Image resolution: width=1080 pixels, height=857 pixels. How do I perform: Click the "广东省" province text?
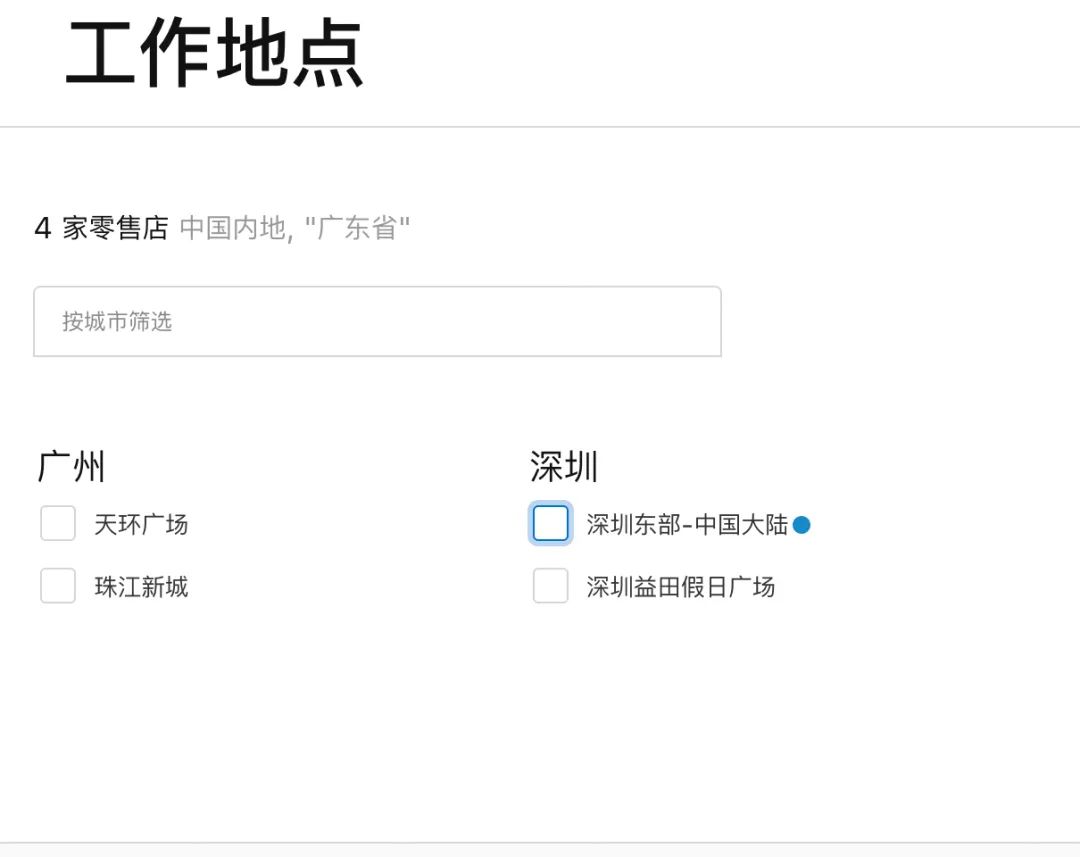[357, 228]
